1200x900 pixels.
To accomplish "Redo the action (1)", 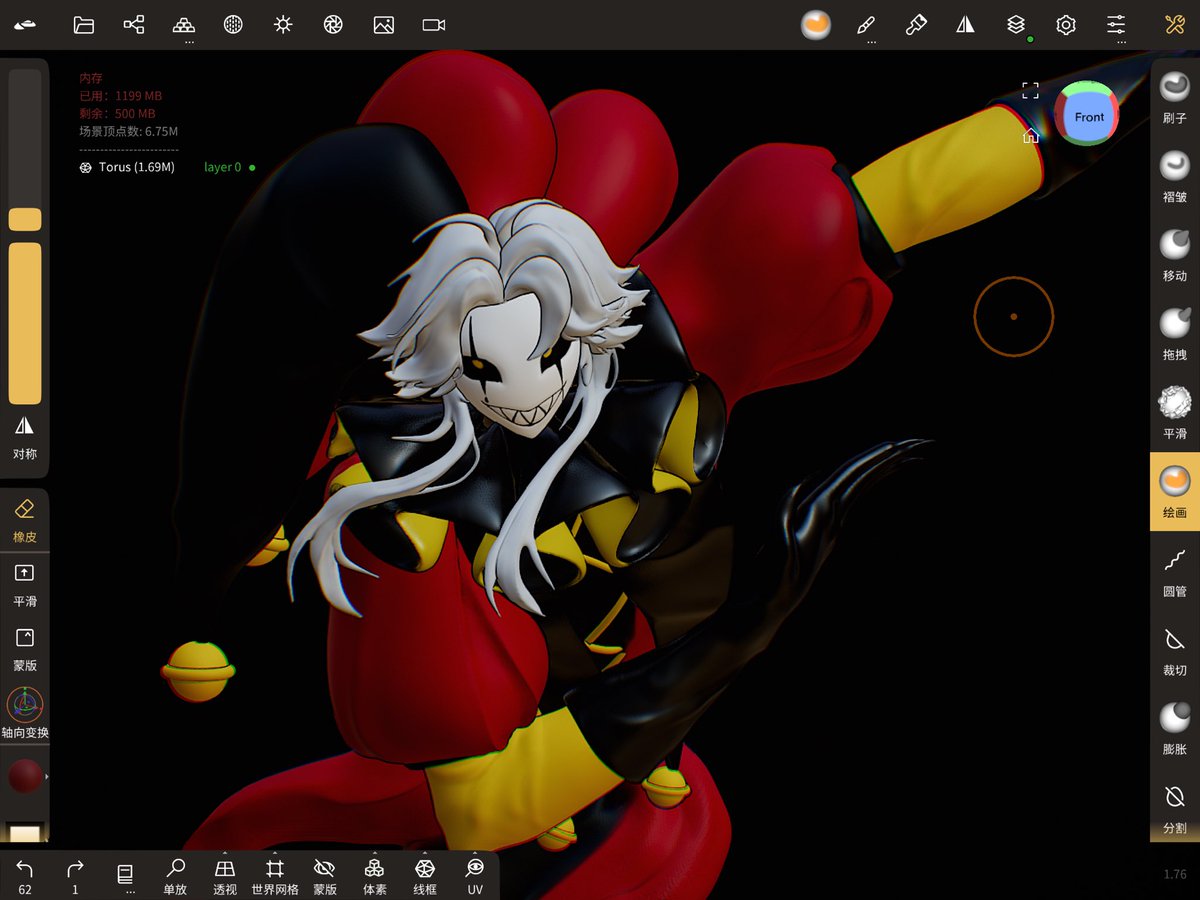I will coord(75,876).
